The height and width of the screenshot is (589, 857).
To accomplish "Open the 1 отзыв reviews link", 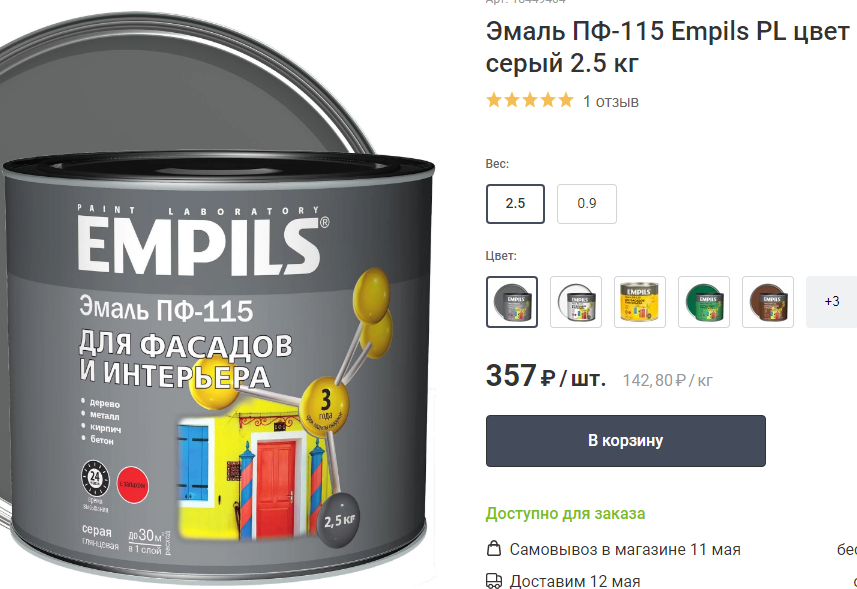I will click(x=611, y=102).
